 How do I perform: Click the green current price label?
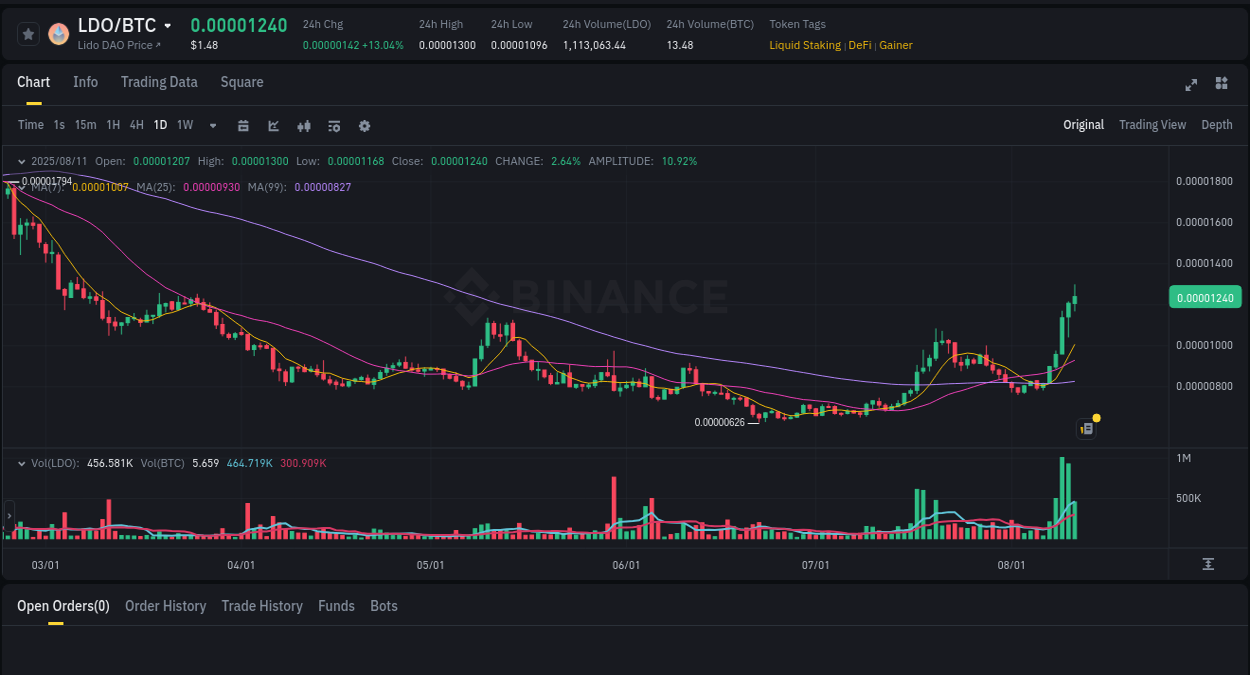click(x=1205, y=297)
